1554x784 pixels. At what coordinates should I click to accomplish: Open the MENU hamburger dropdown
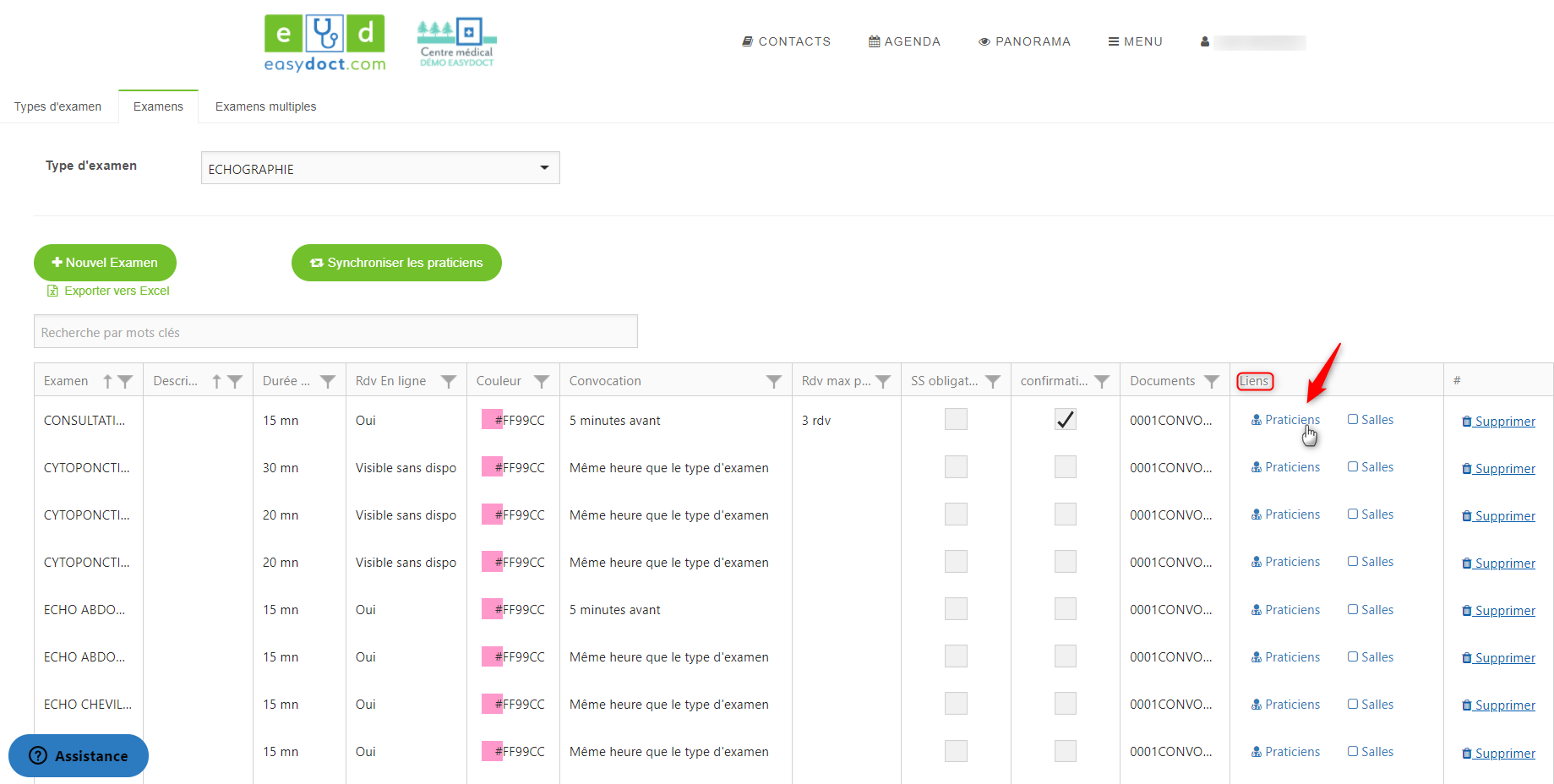click(x=1135, y=41)
